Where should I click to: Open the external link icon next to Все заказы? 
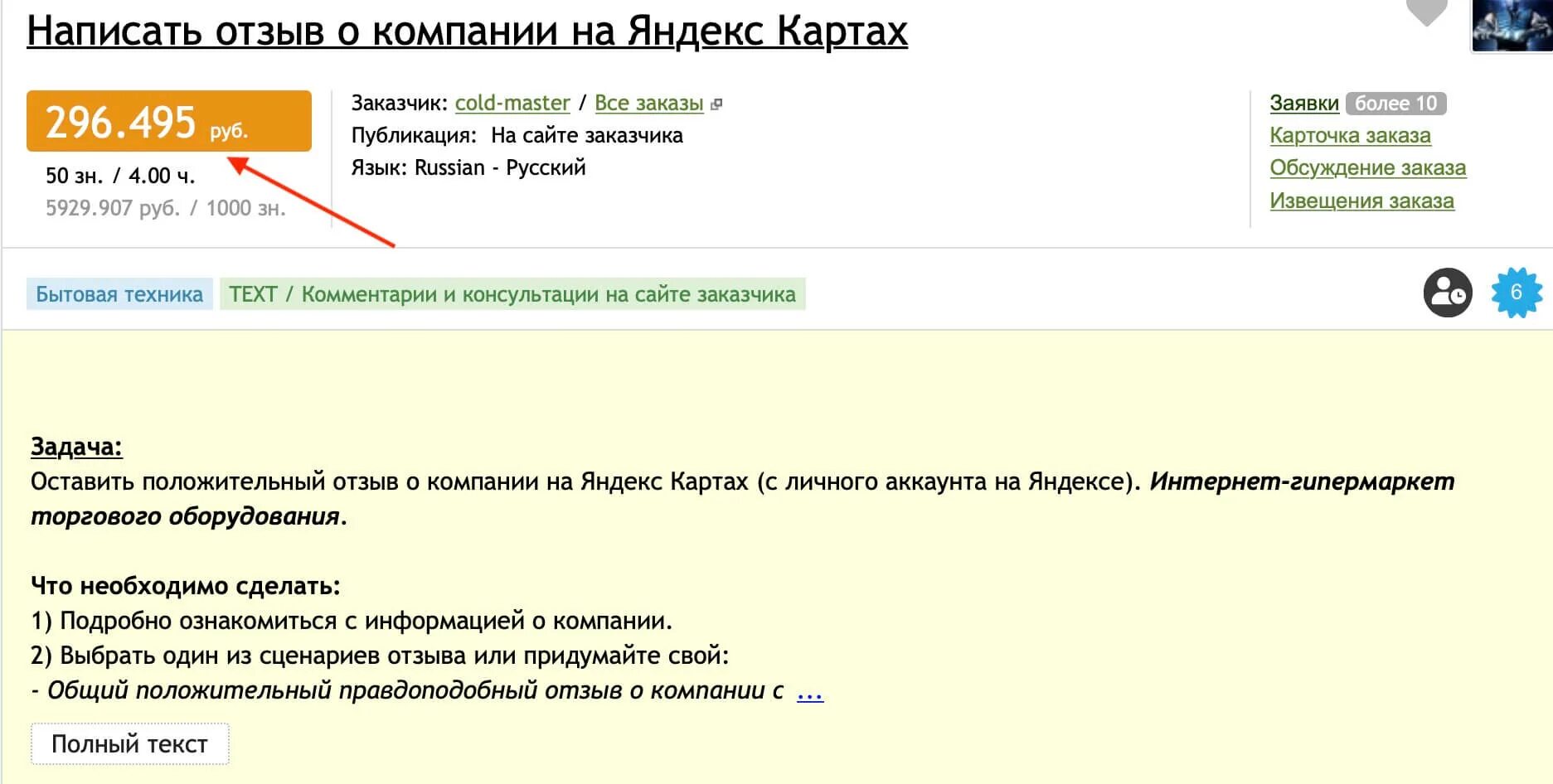[716, 104]
